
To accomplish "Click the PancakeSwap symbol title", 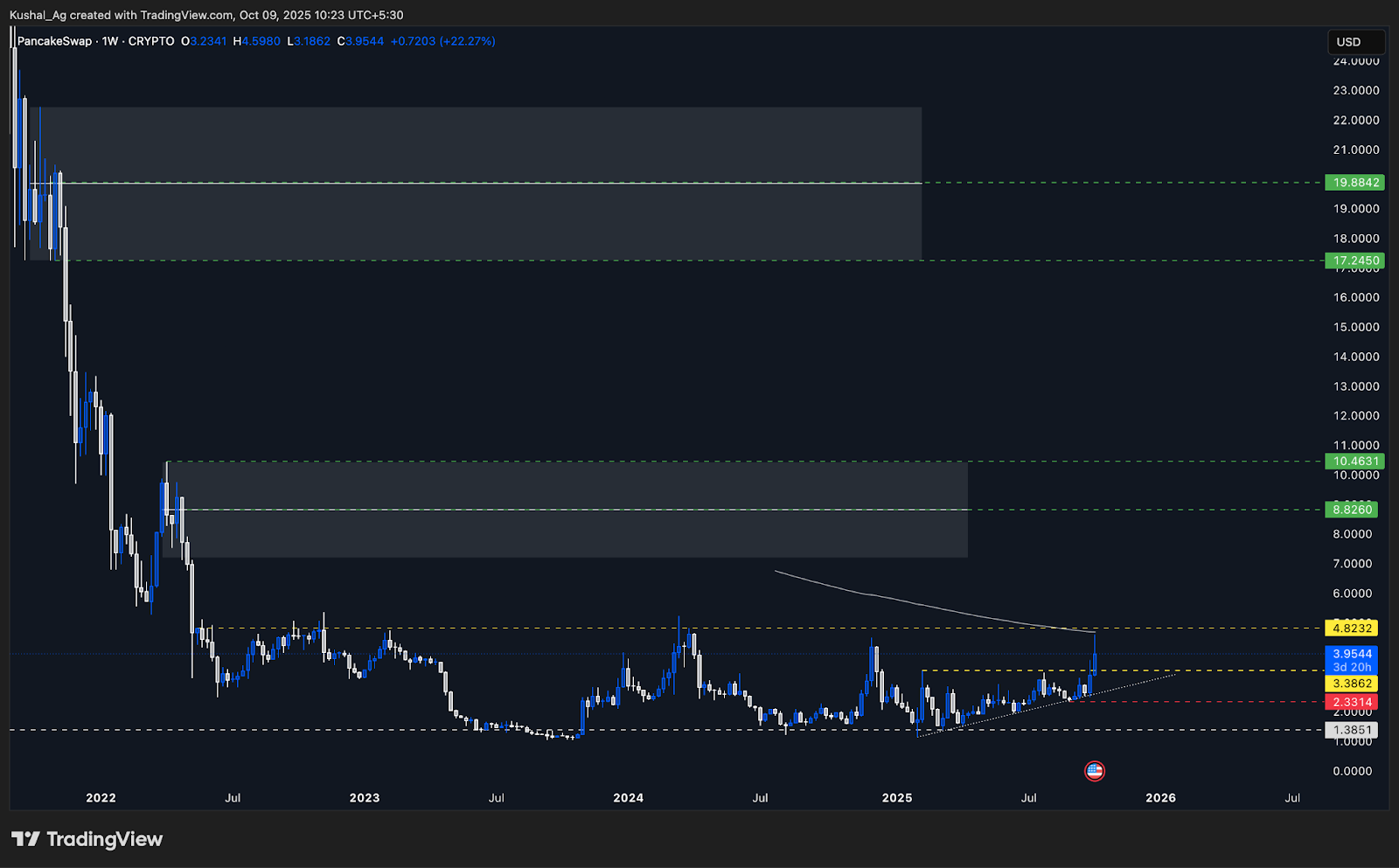I will tap(54, 41).
